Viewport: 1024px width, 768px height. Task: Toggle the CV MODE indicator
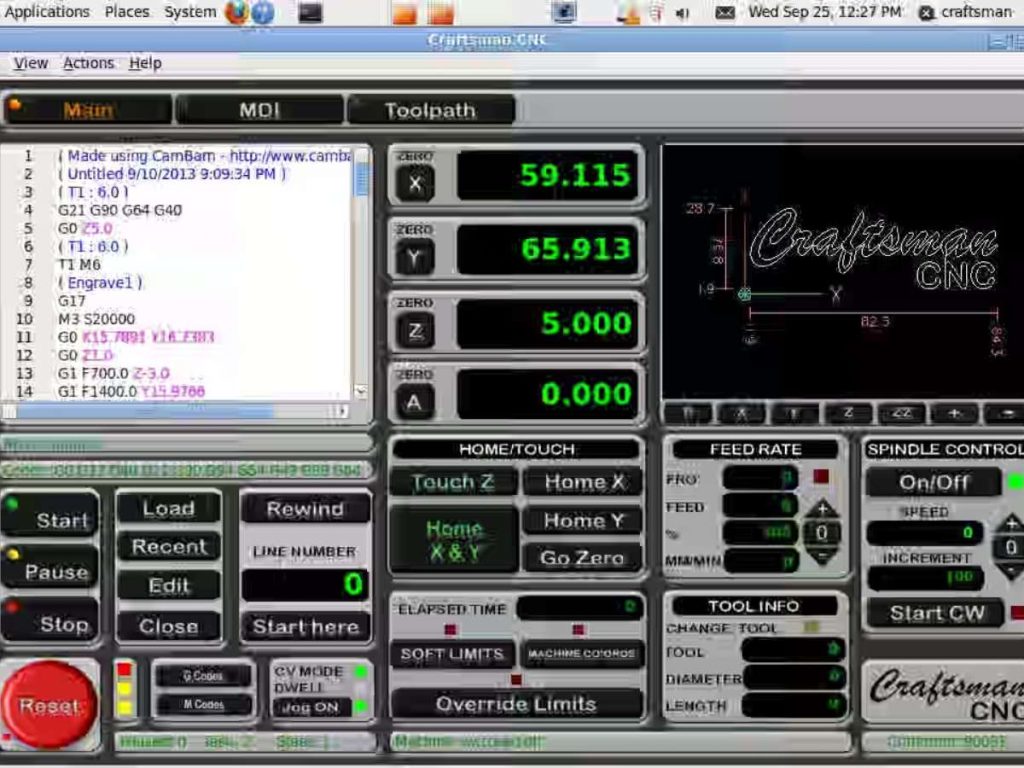point(360,671)
